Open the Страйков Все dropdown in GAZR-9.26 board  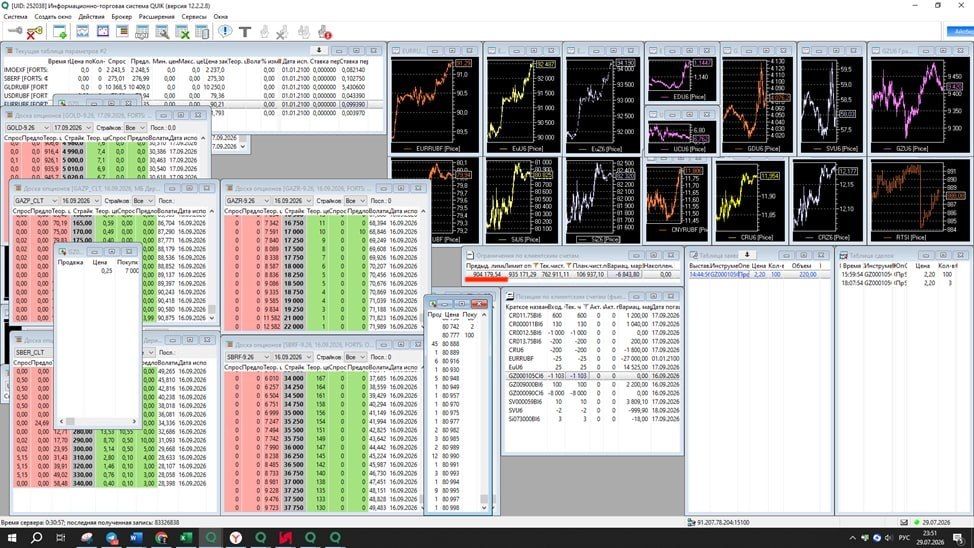point(355,201)
